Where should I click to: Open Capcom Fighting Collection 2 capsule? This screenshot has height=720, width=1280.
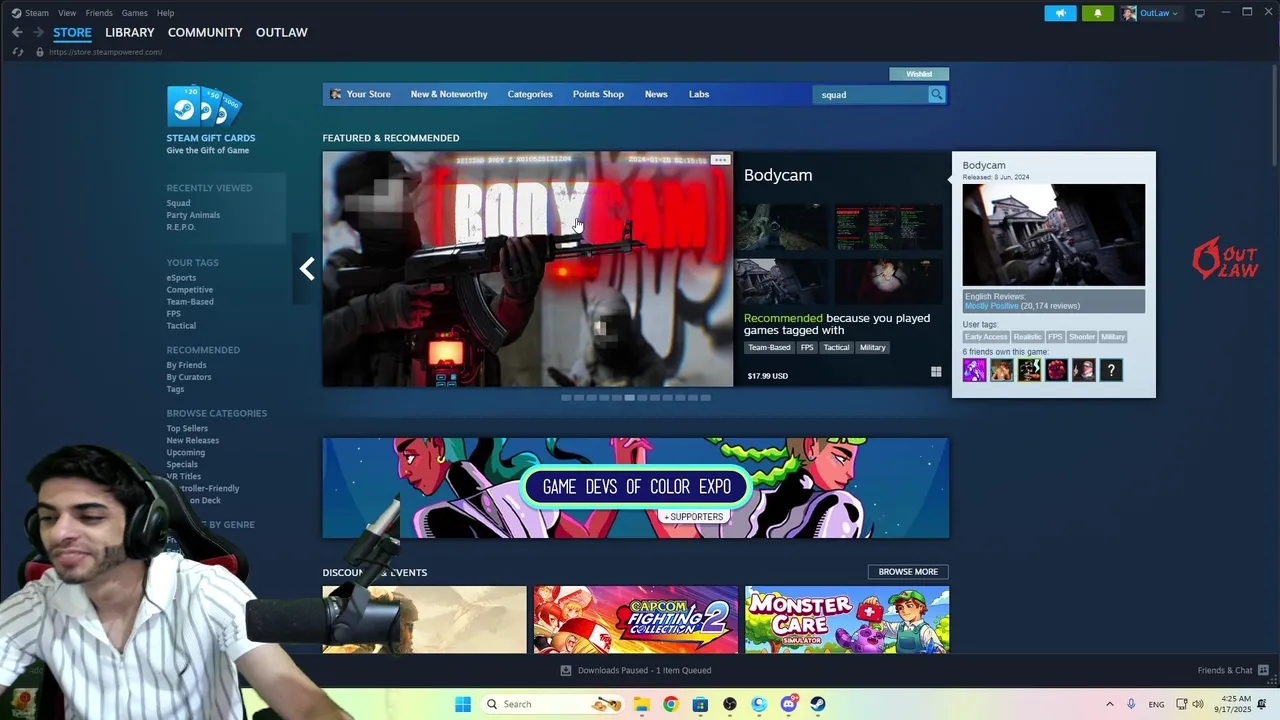pyautogui.click(x=636, y=620)
